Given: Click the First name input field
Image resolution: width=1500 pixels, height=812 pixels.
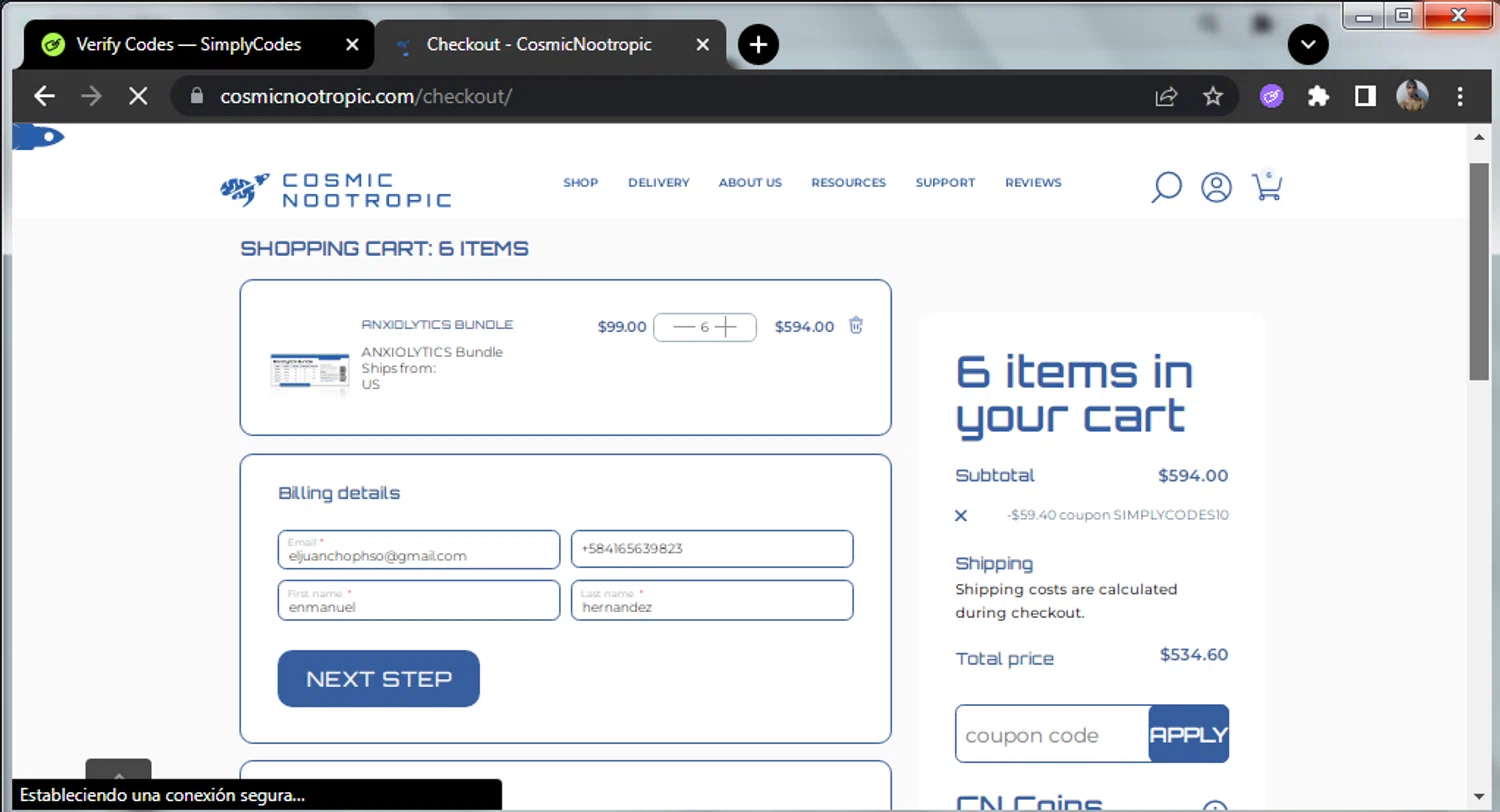Looking at the screenshot, I should [x=419, y=600].
